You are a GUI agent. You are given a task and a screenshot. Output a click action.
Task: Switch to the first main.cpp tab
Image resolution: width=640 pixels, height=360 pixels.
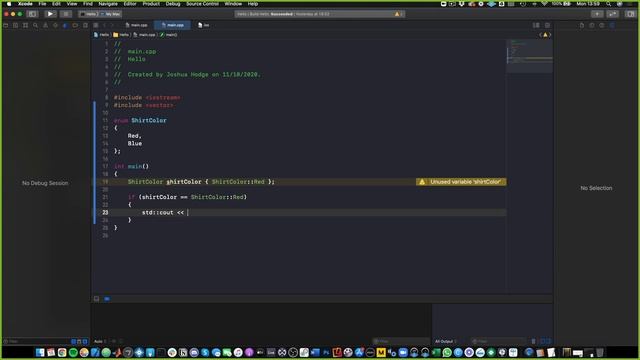[137, 25]
